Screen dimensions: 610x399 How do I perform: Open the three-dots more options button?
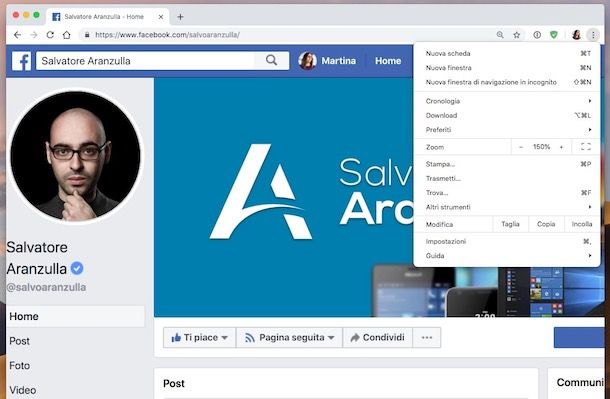(427, 338)
